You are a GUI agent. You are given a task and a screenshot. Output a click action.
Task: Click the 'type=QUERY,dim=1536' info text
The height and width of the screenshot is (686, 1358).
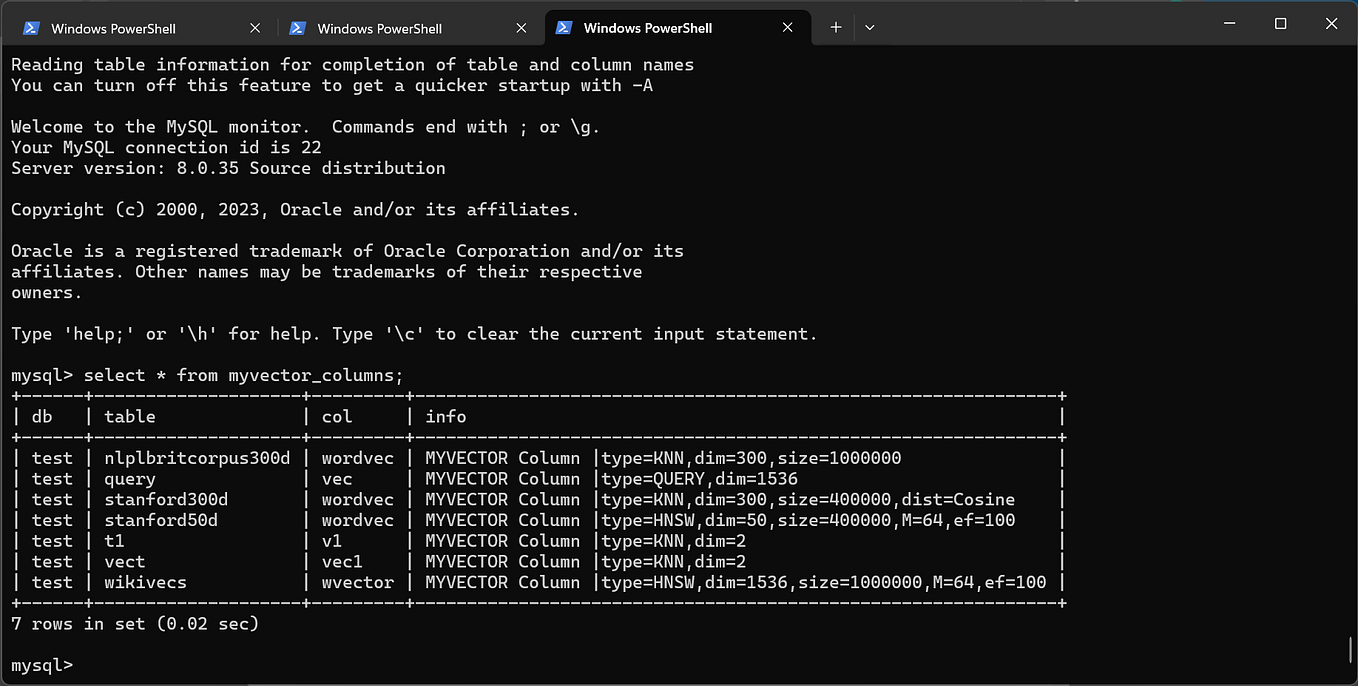(x=699, y=479)
